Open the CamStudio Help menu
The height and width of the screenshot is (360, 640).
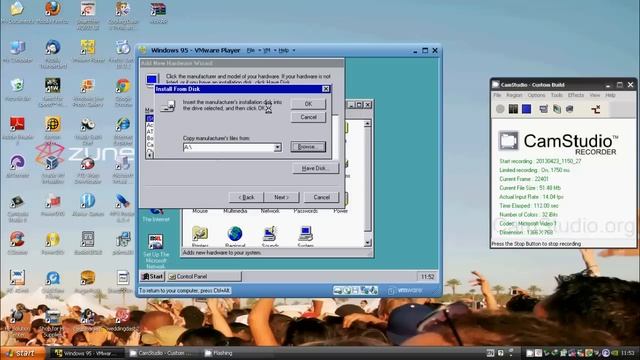point(610,95)
